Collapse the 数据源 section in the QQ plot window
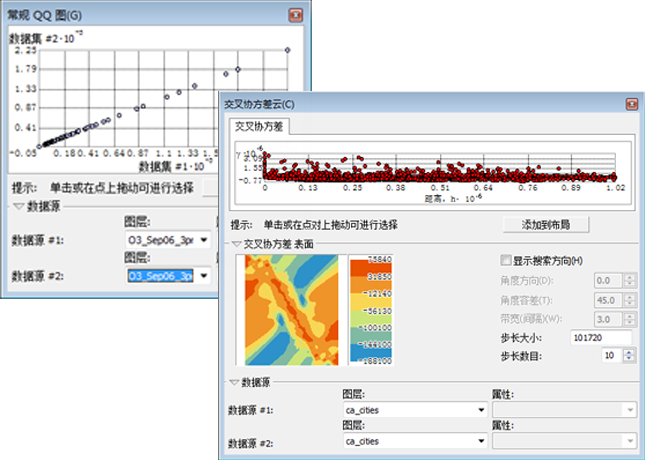645x460 pixels. pos(19,207)
